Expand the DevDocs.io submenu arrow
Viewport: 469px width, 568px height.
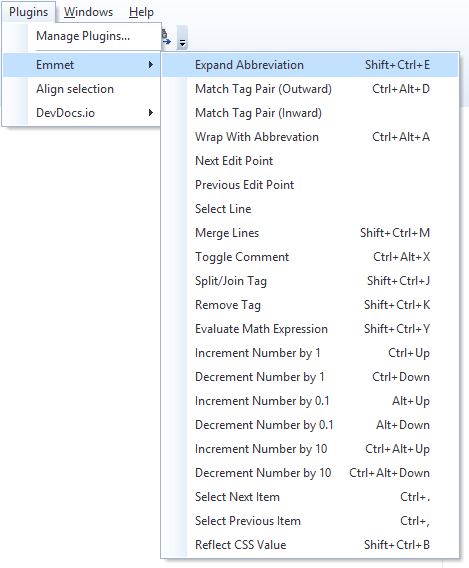click(151, 113)
